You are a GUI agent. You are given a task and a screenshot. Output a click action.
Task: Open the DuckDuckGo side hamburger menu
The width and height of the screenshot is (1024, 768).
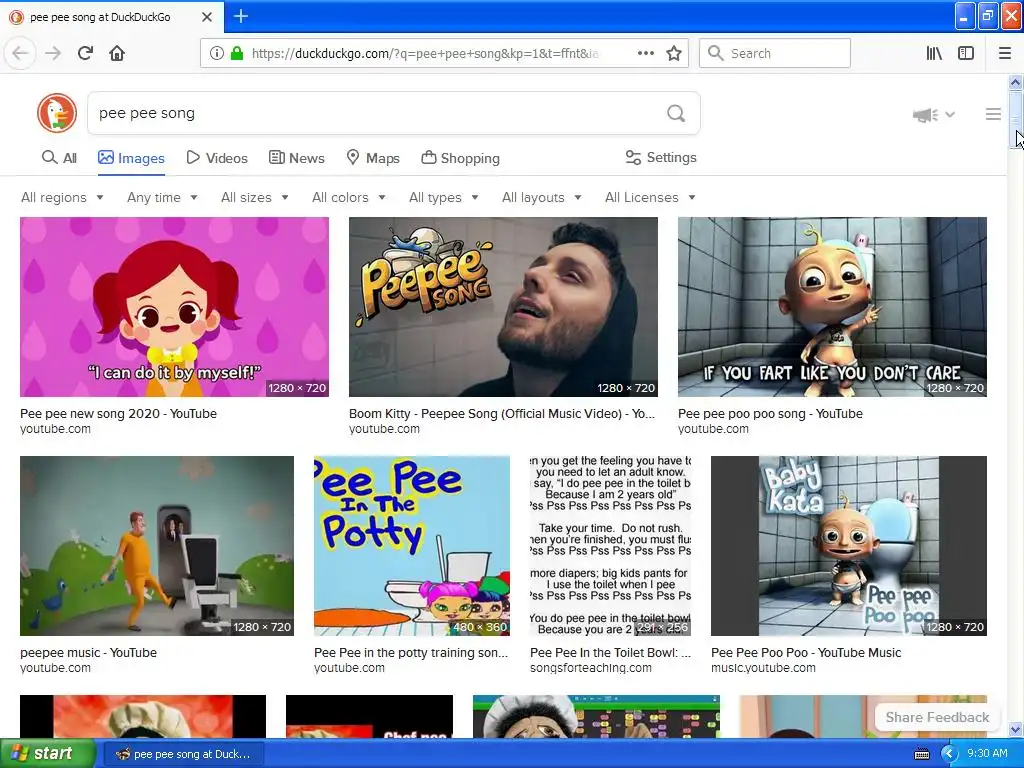993,114
